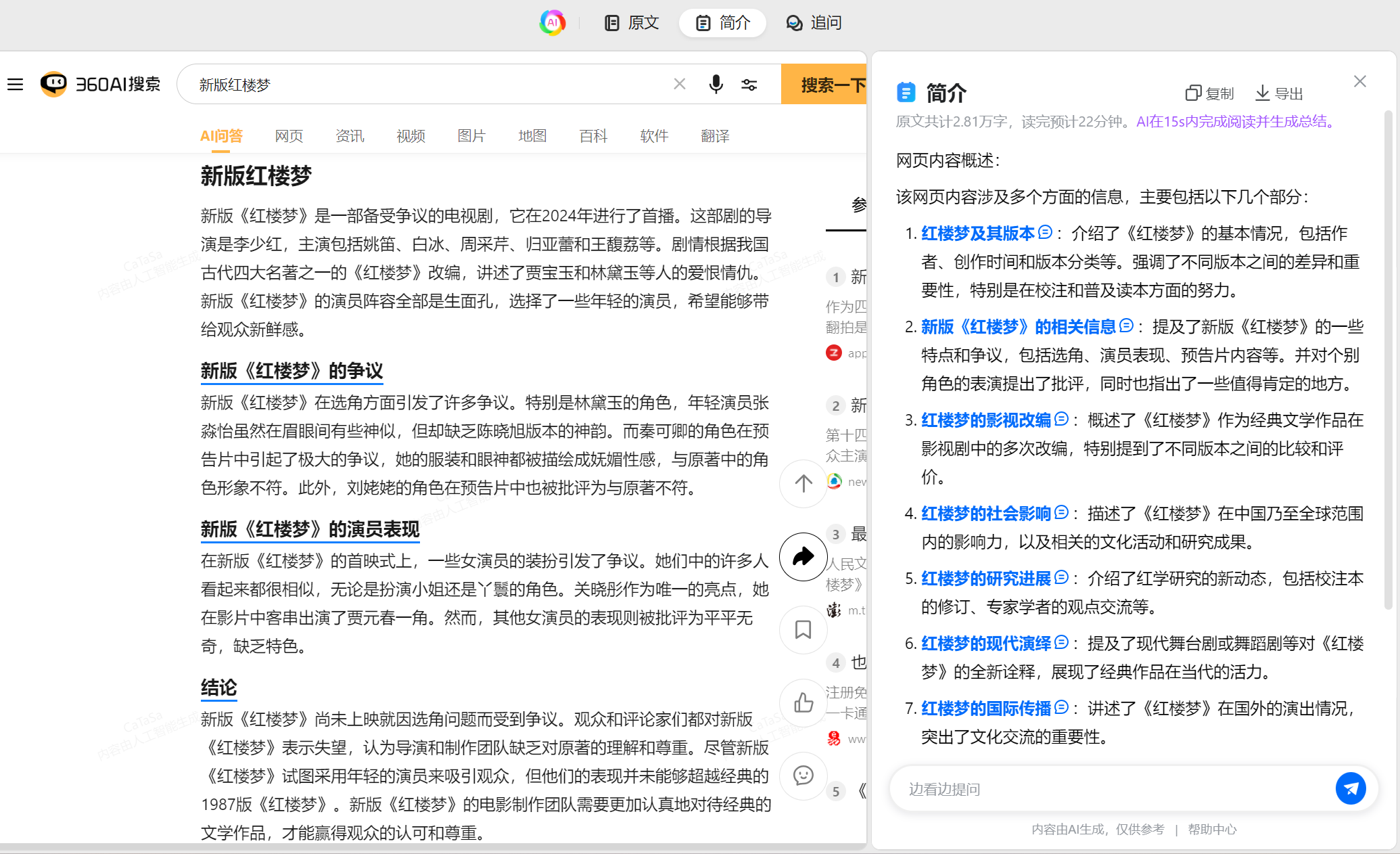Click the 复制 copy button

coord(1209,93)
